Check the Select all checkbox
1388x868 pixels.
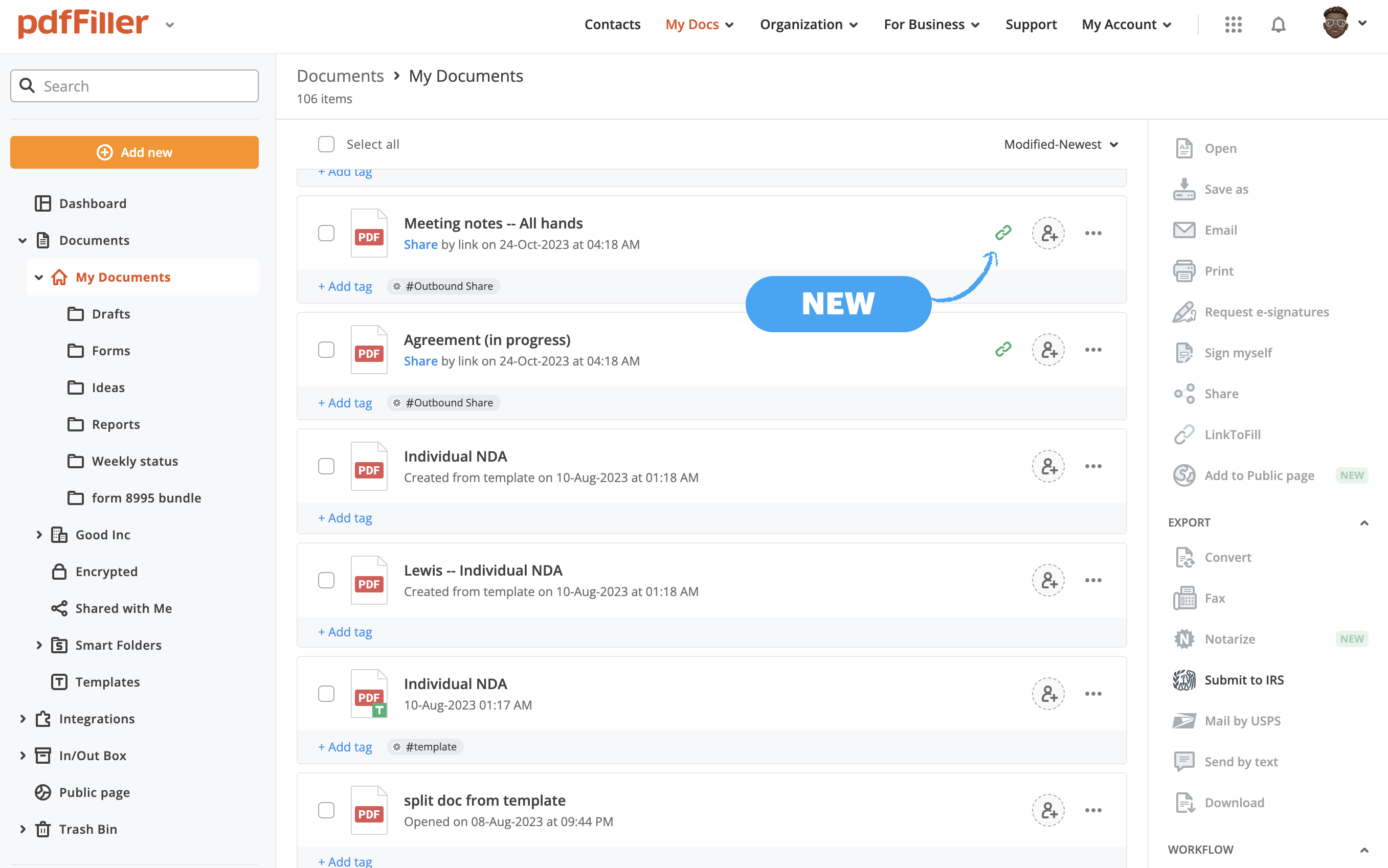pos(326,144)
